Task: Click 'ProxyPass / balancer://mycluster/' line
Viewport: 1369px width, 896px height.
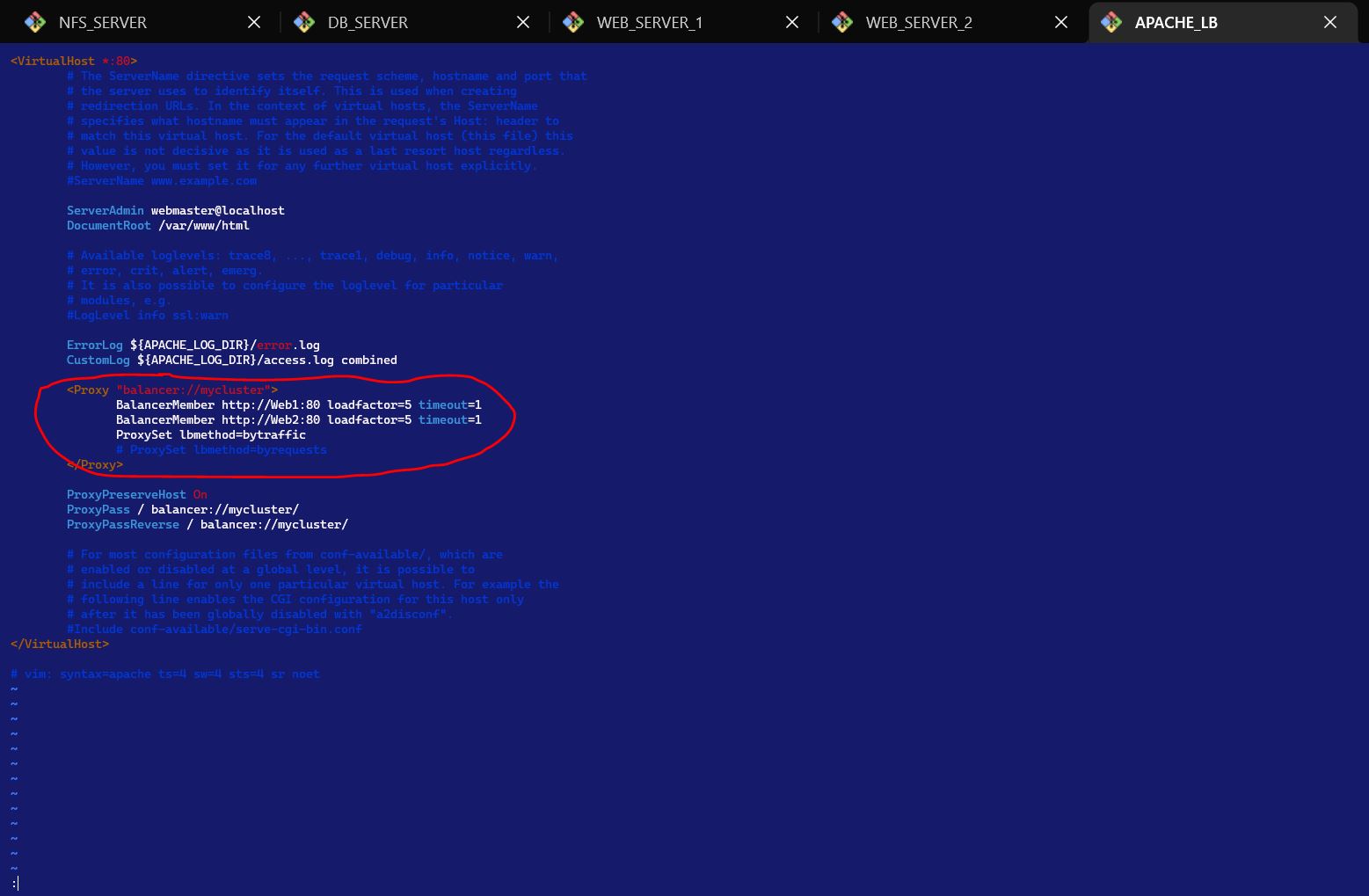Action: pos(183,509)
